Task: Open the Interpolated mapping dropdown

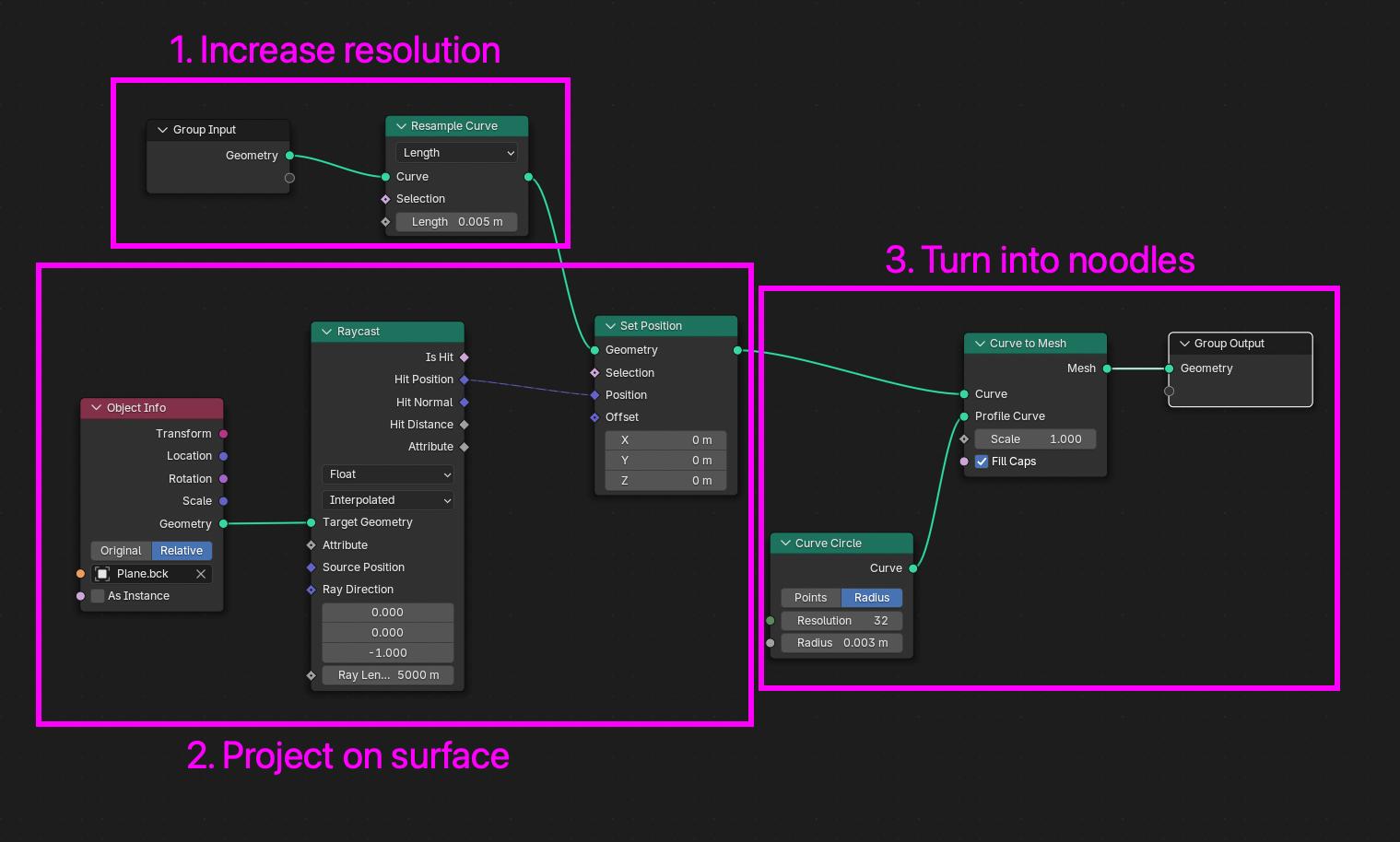Action: (x=387, y=500)
